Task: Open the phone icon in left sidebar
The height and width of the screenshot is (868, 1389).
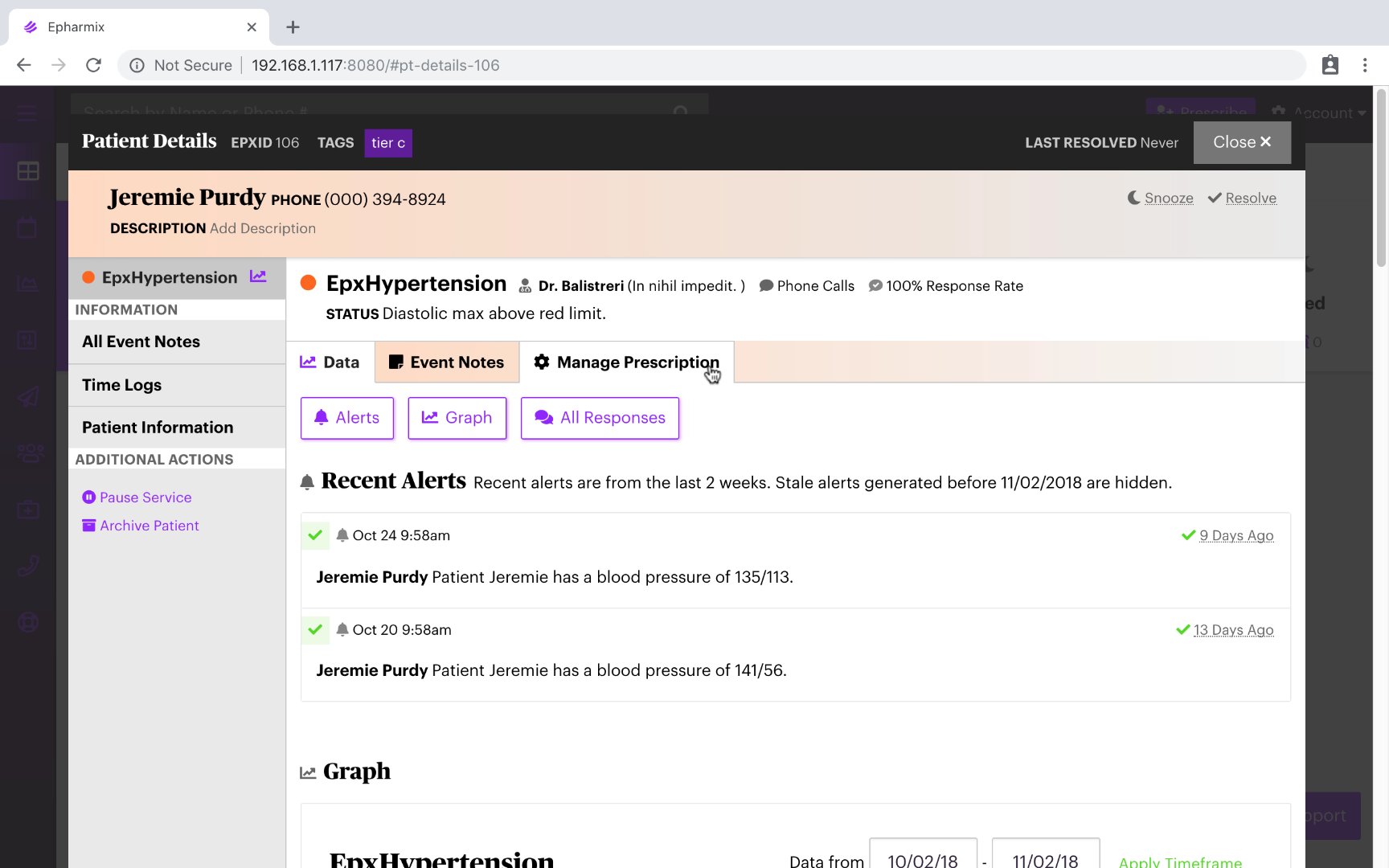Action: 28,566
